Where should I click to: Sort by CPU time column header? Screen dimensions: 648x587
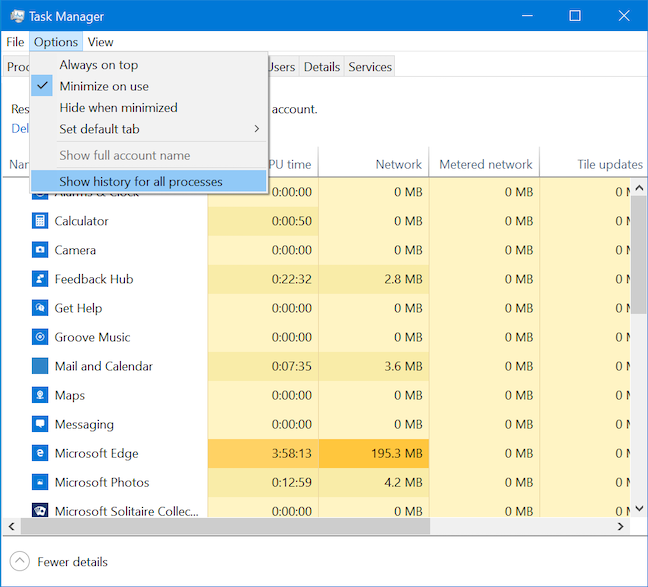tap(293, 164)
